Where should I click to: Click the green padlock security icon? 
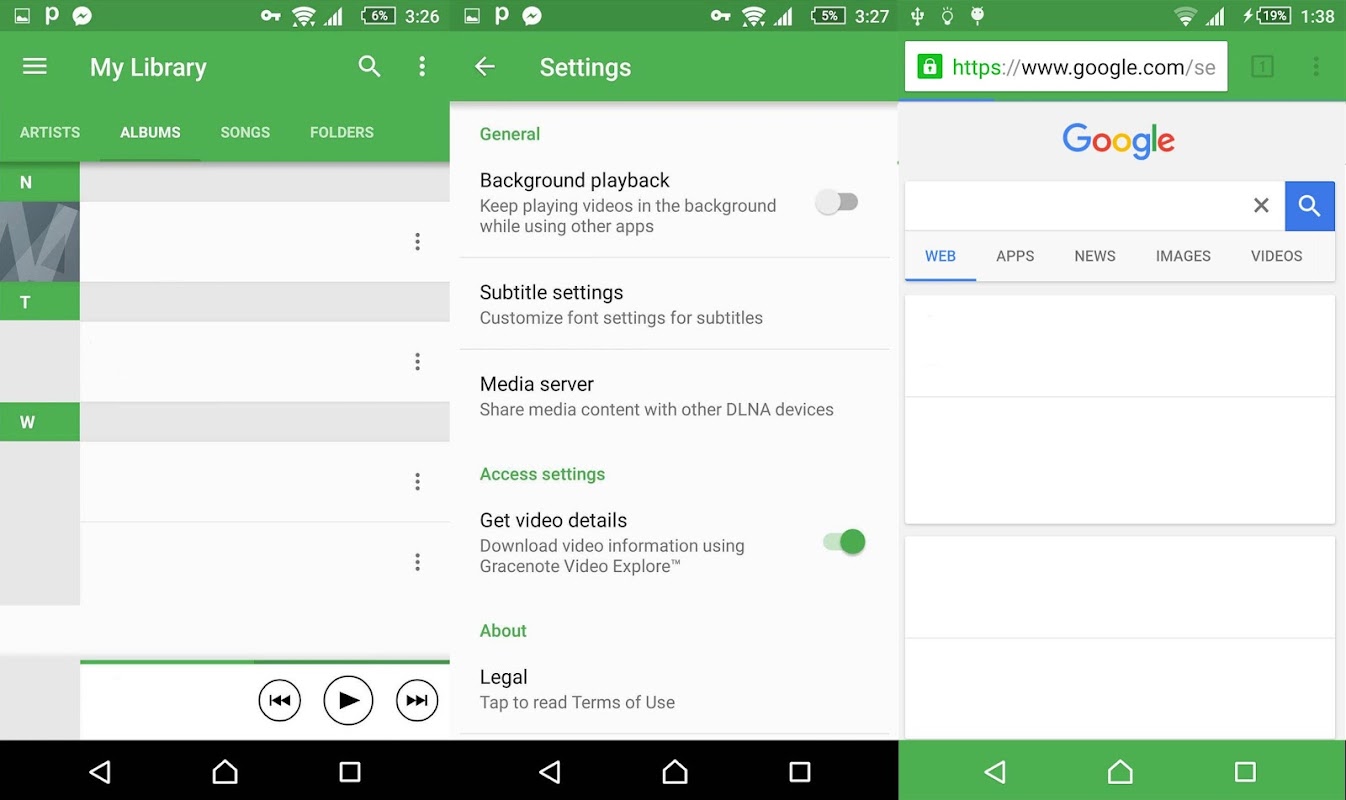[x=930, y=67]
